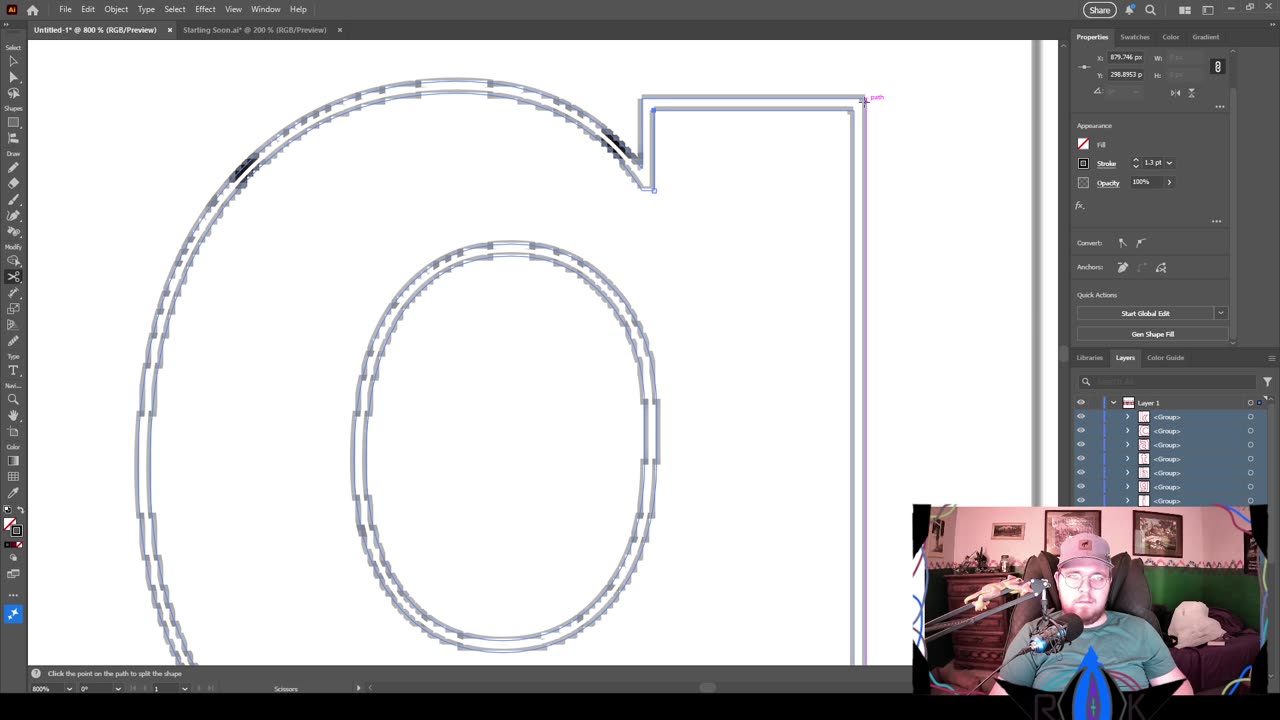
Task: Switch to Libraries tab
Action: (x=1090, y=358)
